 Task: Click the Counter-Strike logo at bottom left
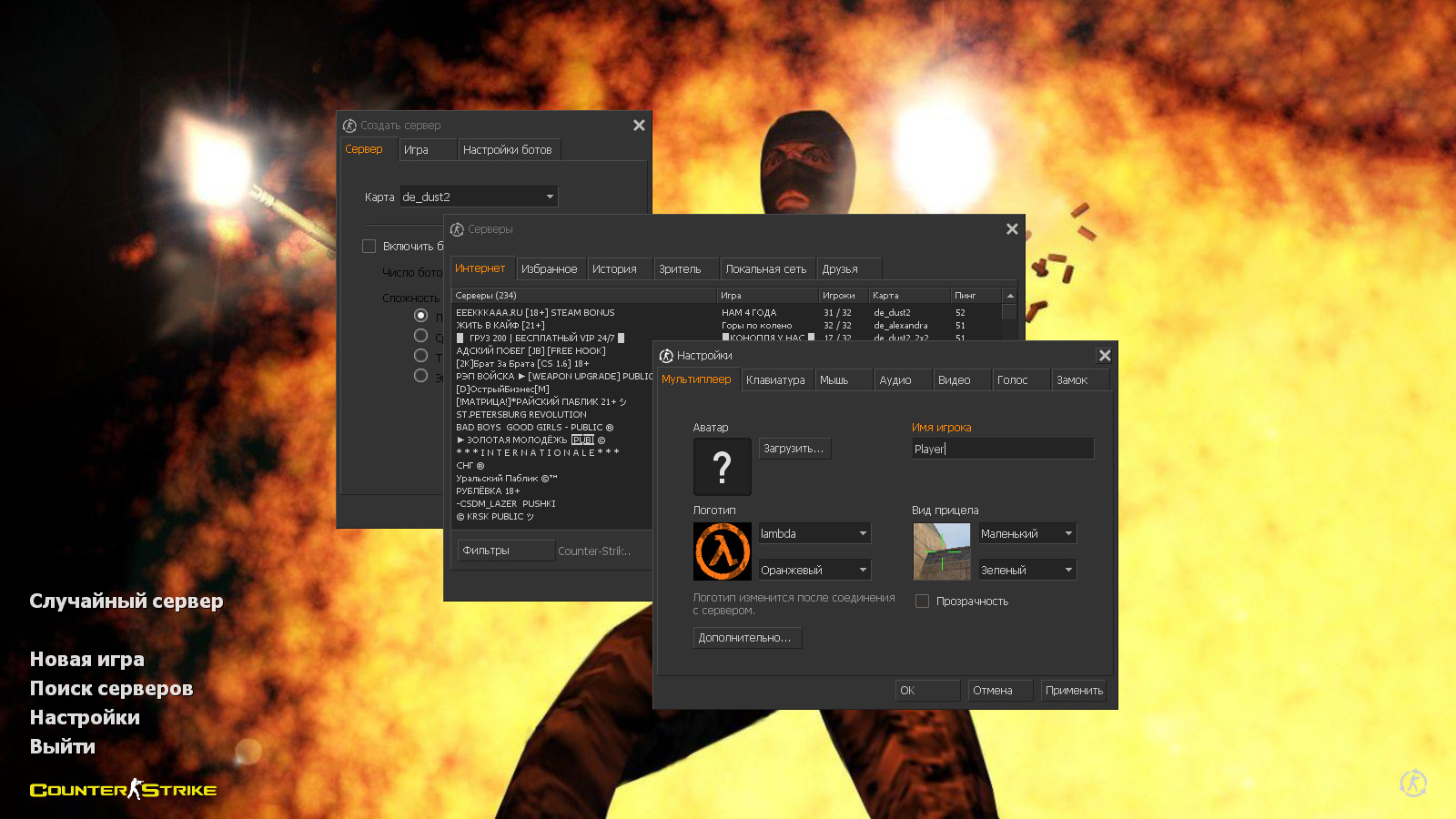123,790
